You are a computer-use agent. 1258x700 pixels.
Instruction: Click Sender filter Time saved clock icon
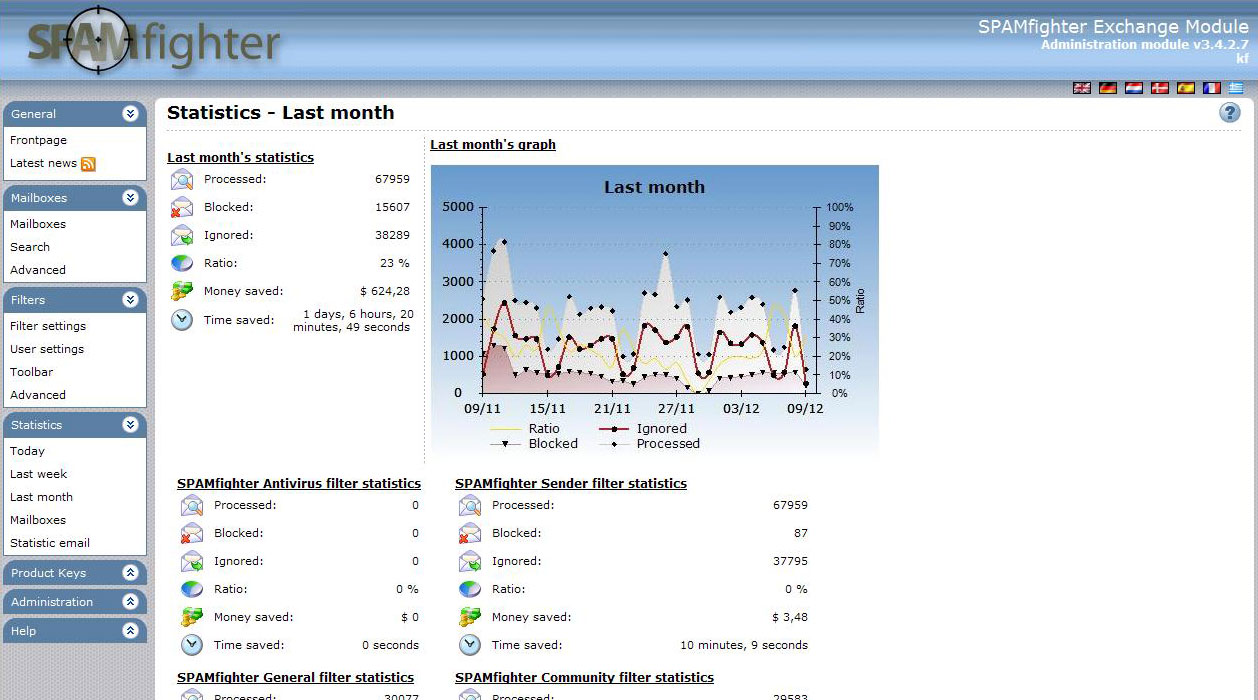[469, 646]
